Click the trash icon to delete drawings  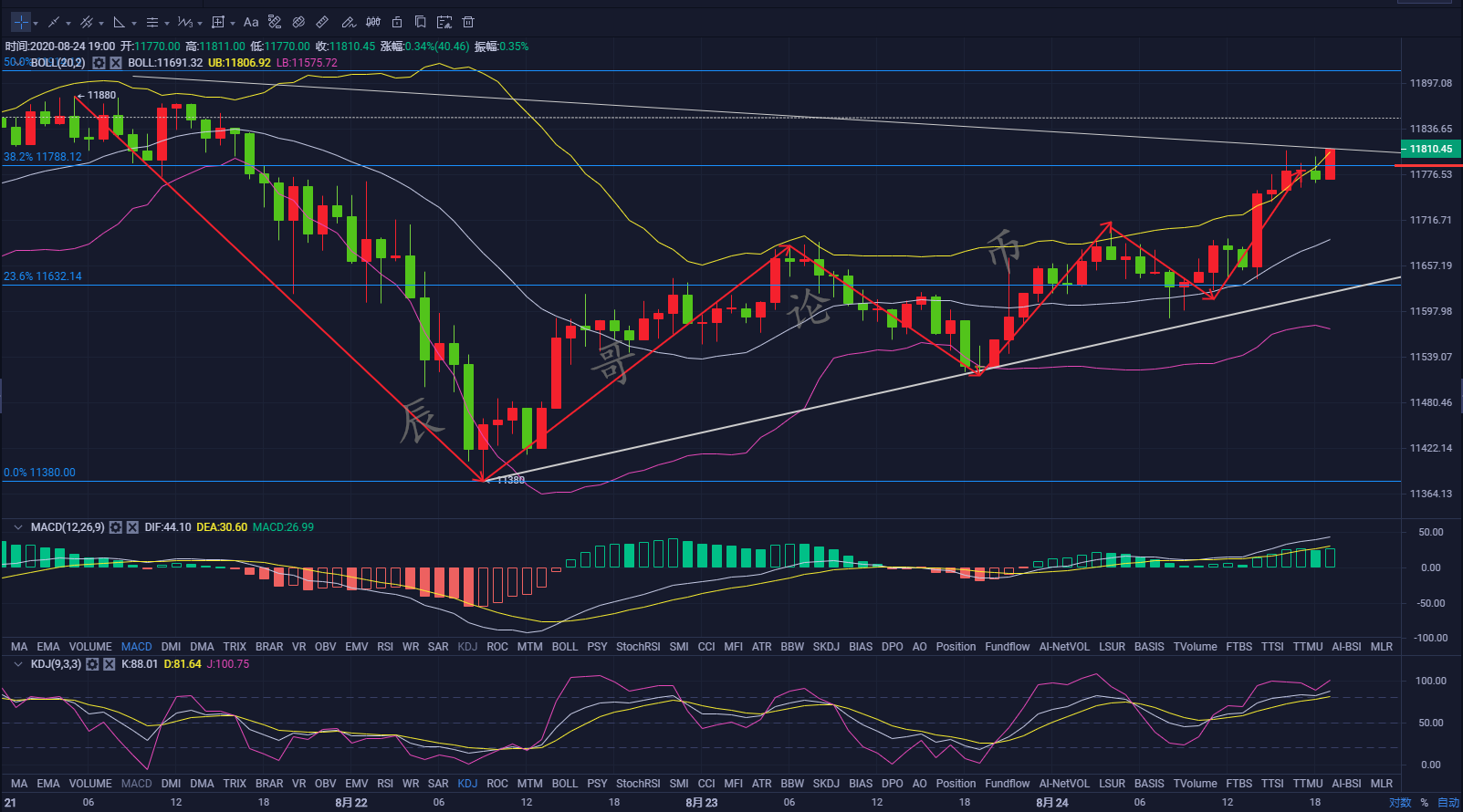tap(468, 22)
